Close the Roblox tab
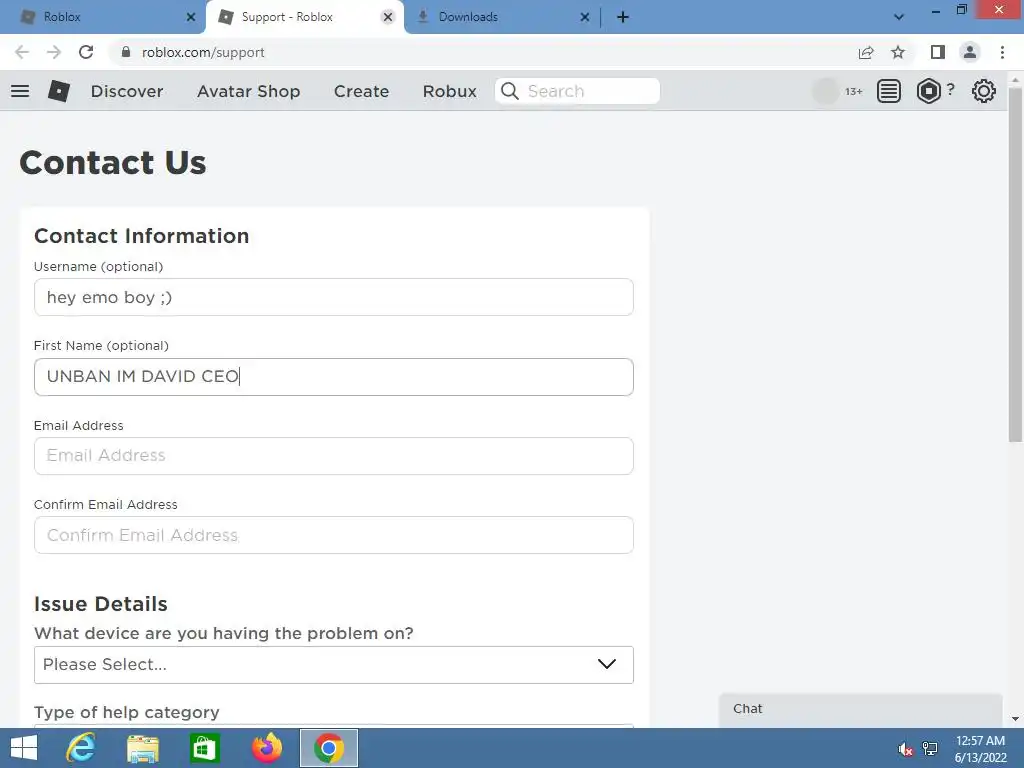 point(191,17)
